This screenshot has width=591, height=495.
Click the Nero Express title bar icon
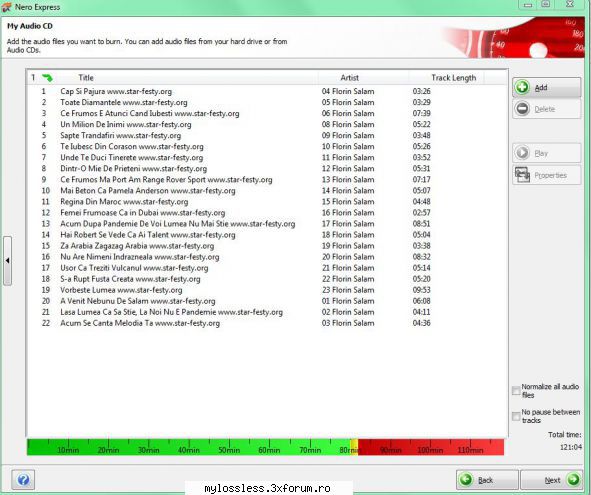[6, 7]
